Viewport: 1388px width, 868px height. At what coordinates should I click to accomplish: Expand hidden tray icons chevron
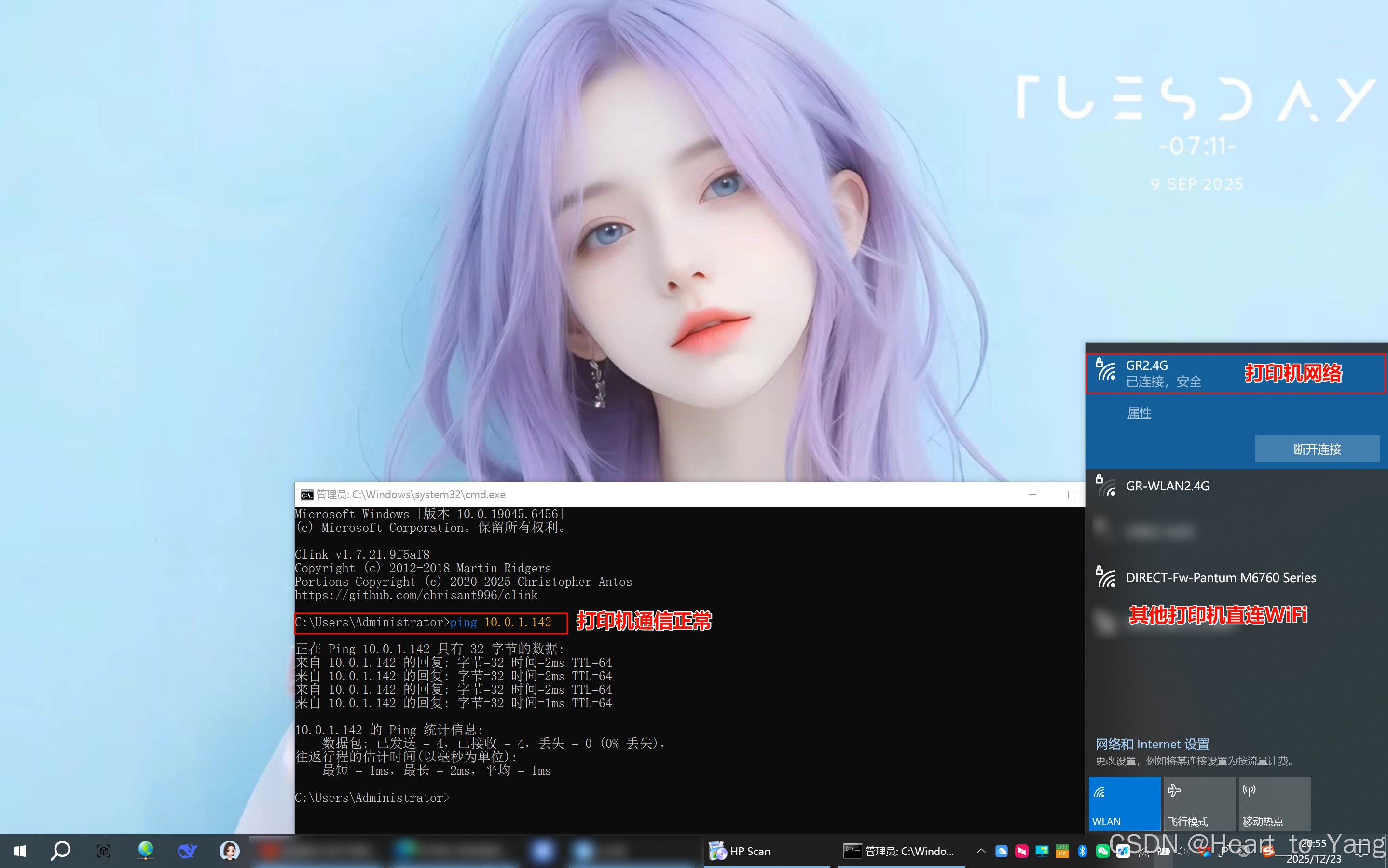(x=981, y=851)
